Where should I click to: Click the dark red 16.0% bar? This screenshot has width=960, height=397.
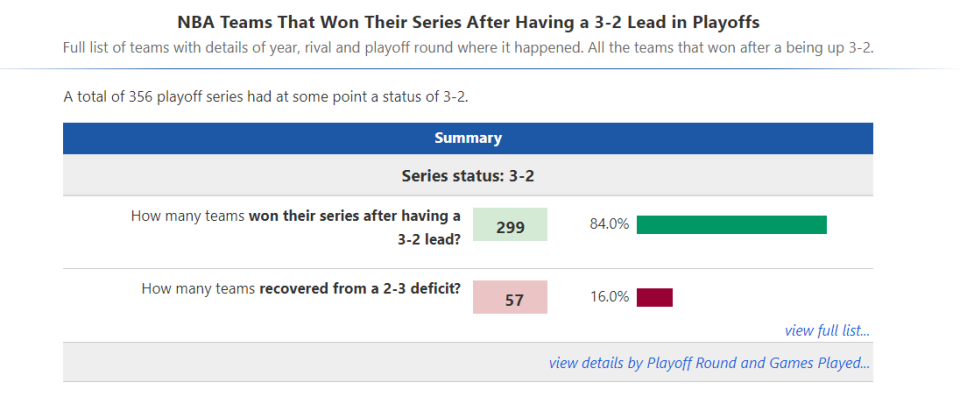pyautogui.click(x=654, y=297)
